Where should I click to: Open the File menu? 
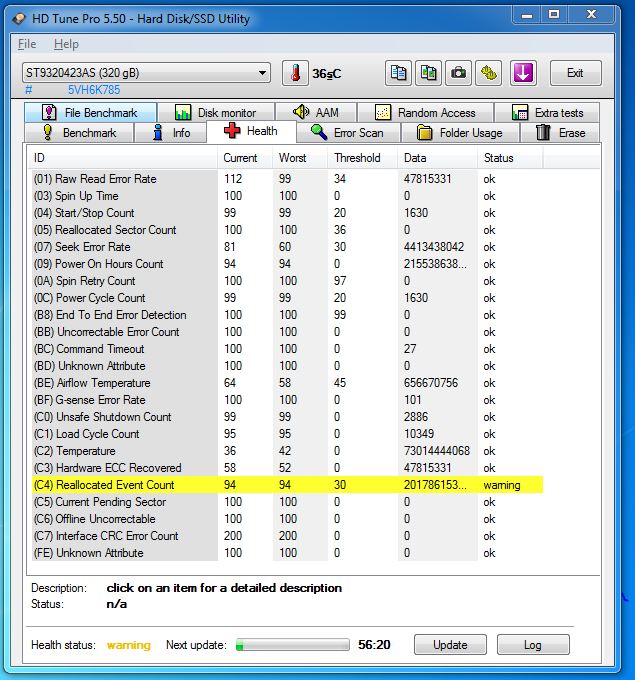pos(27,44)
